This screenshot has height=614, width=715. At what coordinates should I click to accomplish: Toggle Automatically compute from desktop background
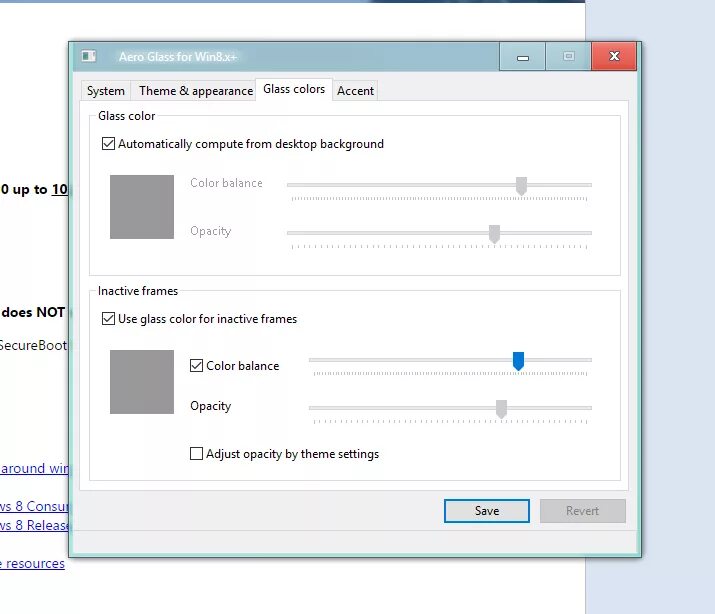pos(243,144)
